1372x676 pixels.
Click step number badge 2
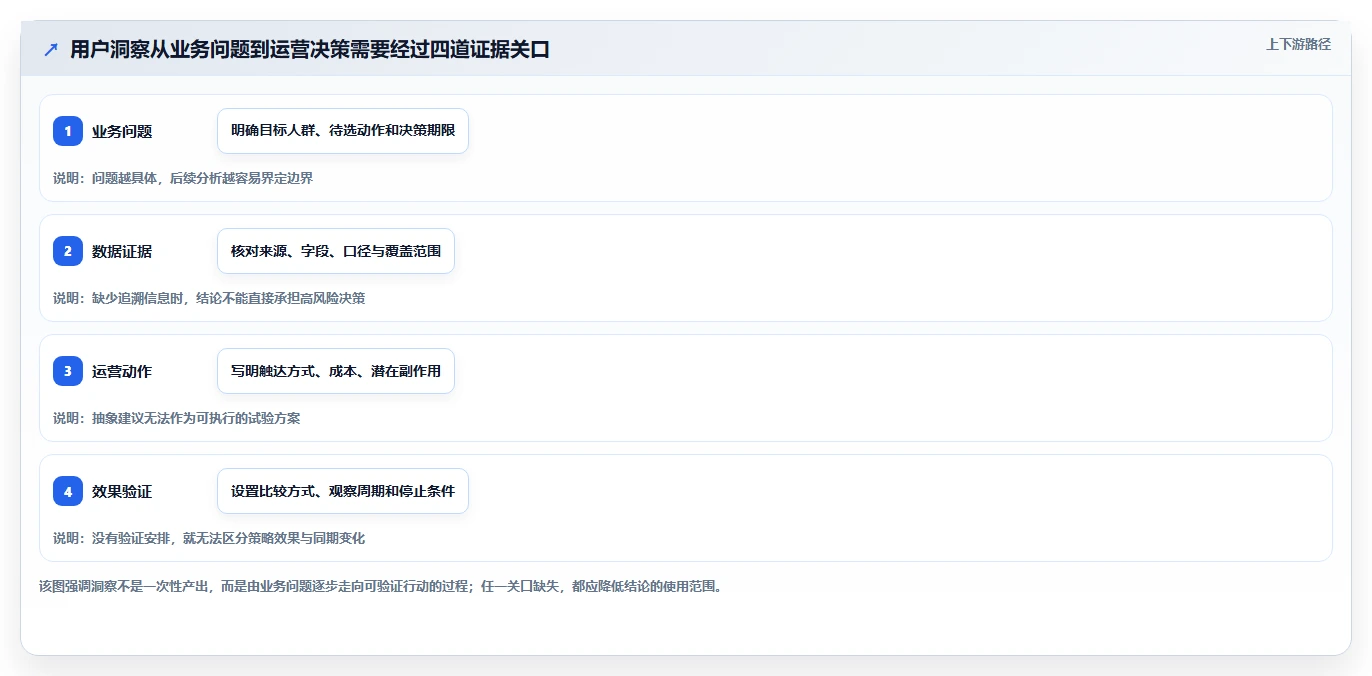[x=68, y=251]
